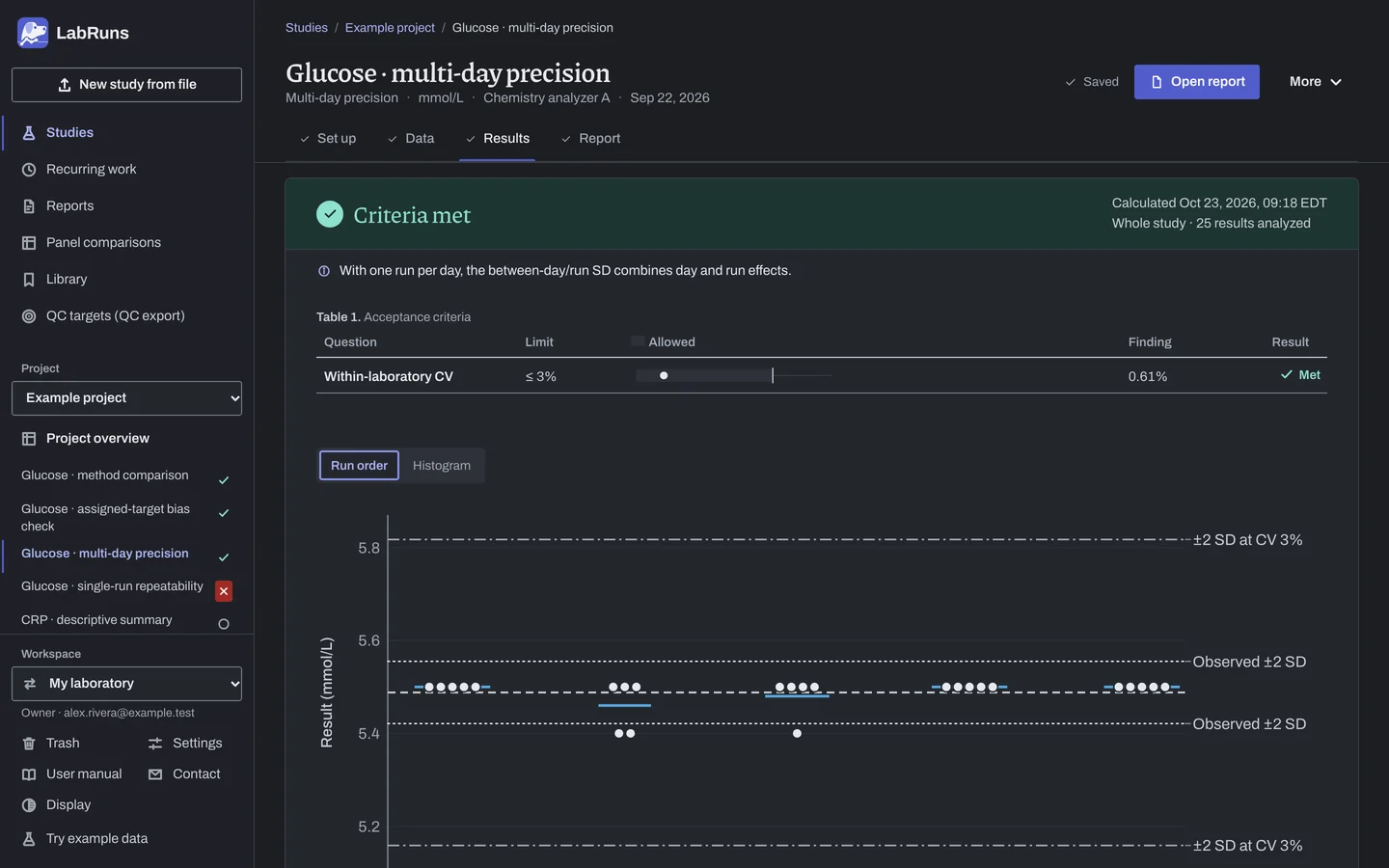Switch to the Data tab
Screen dimensions: 1389x868
pos(411,139)
